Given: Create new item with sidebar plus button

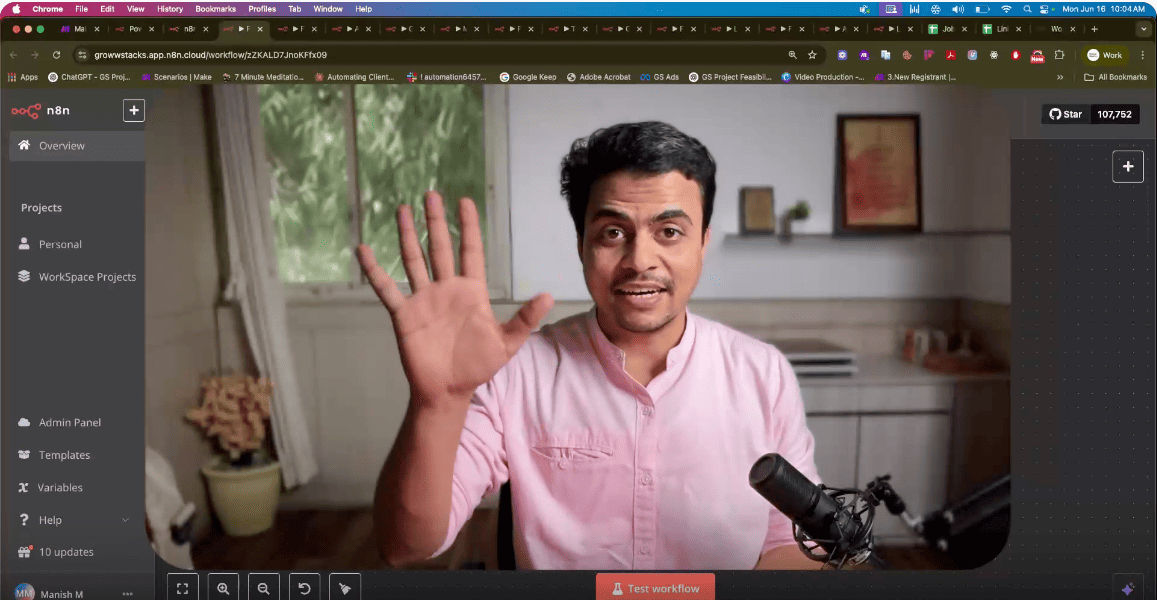Looking at the screenshot, I should pos(134,111).
